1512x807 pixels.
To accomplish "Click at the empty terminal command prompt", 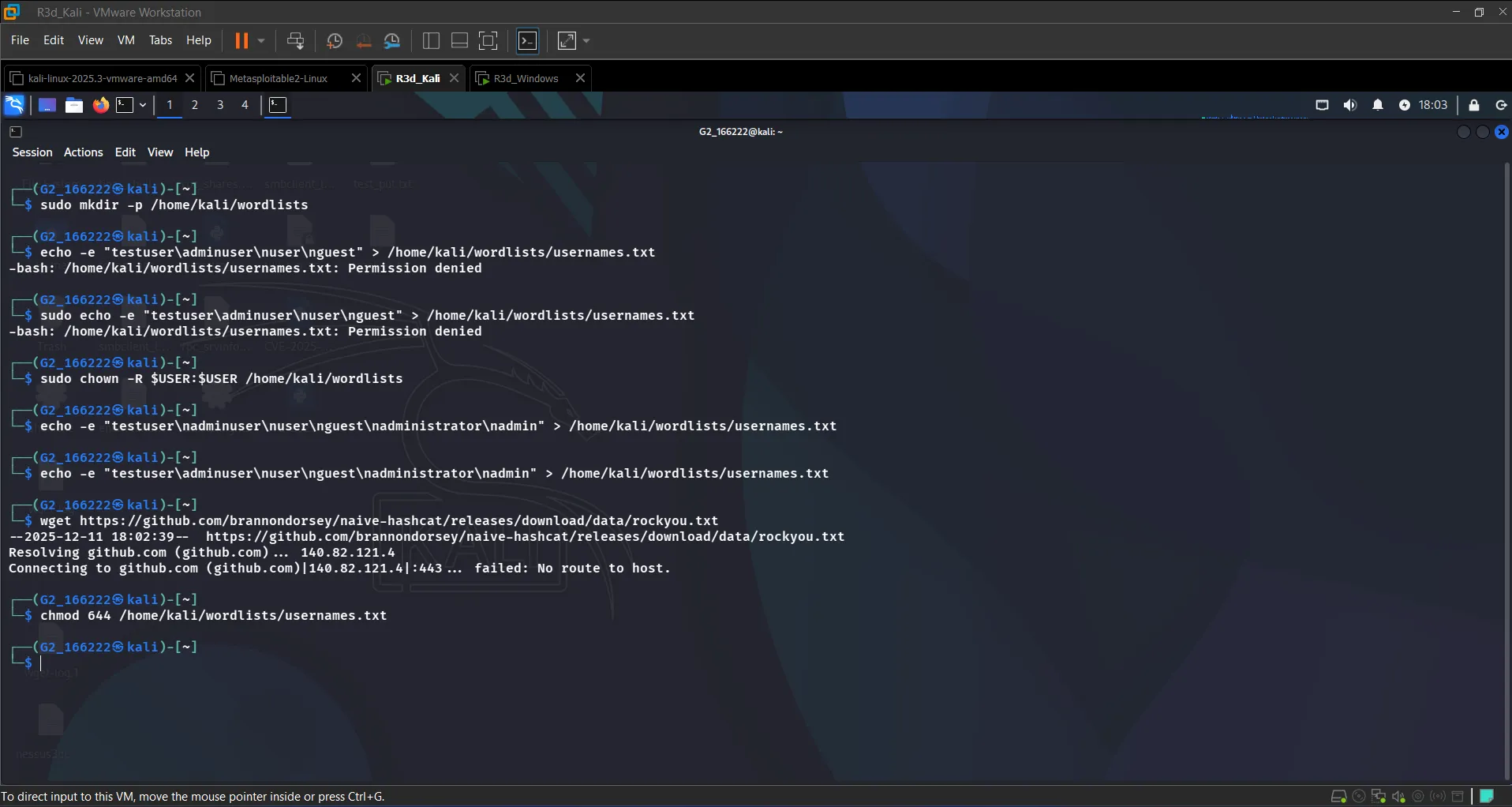I will pyautogui.click(x=41, y=663).
